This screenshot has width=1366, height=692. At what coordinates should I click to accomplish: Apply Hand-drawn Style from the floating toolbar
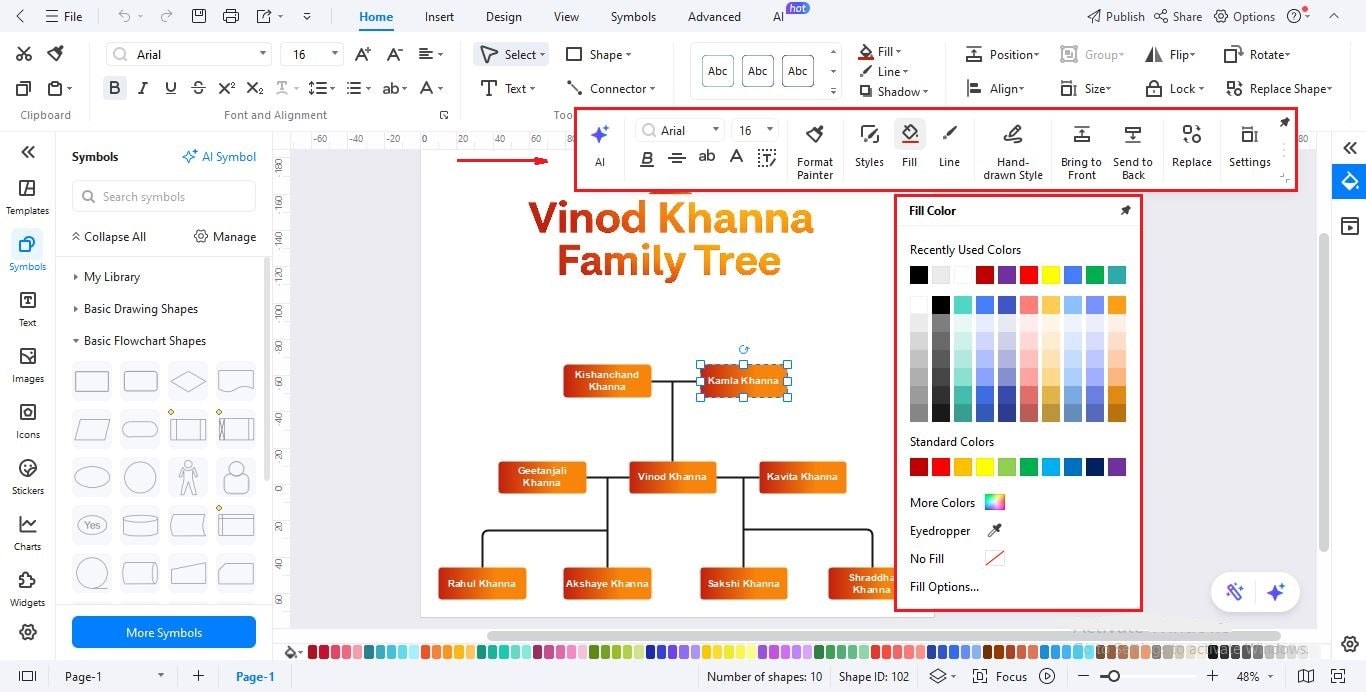point(1012,147)
